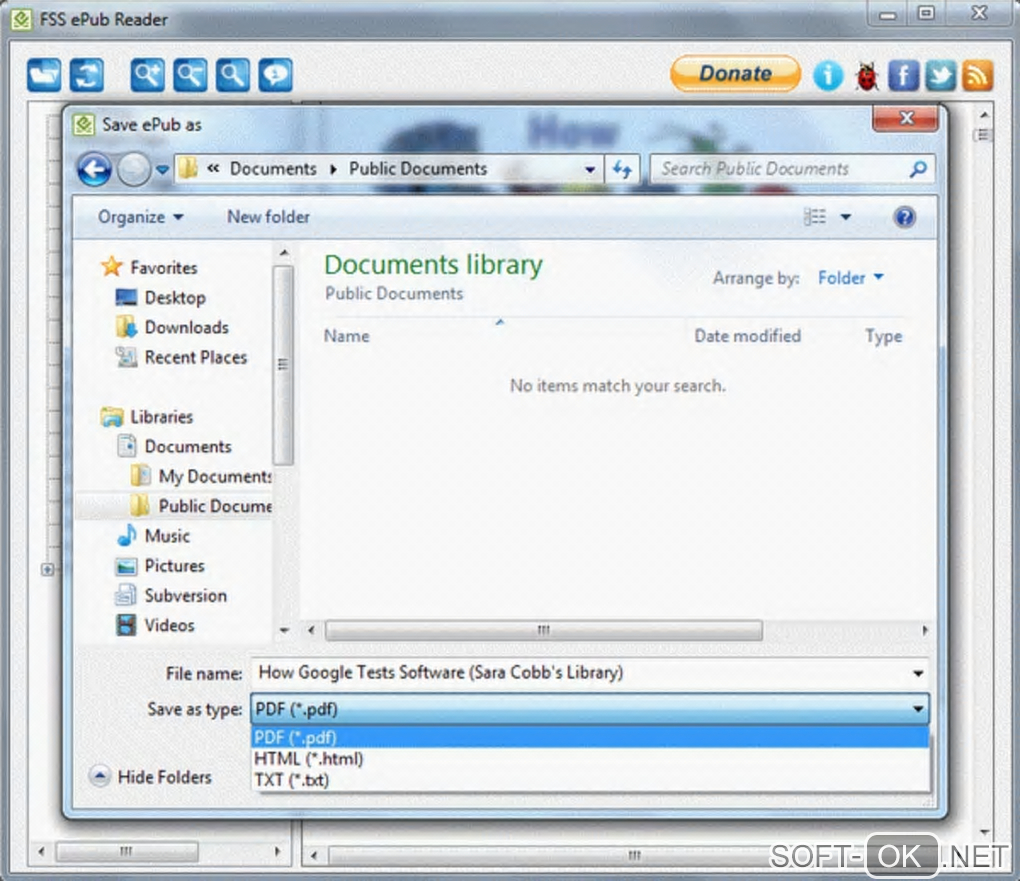Screen dimensions: 1020x881
Task: Sort by the Name column header
Action: [x=346, y=336]
